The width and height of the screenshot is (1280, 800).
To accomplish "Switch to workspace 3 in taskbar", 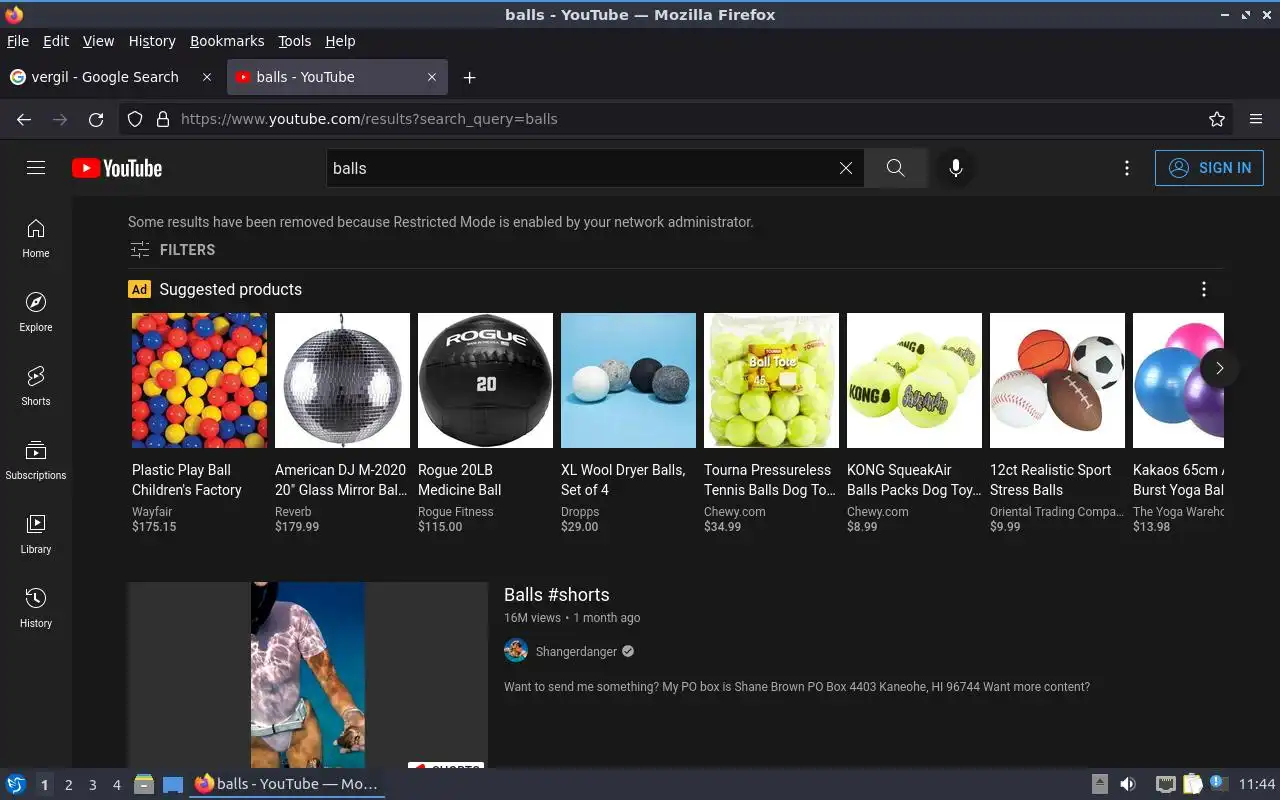I will tap(92, 785).
